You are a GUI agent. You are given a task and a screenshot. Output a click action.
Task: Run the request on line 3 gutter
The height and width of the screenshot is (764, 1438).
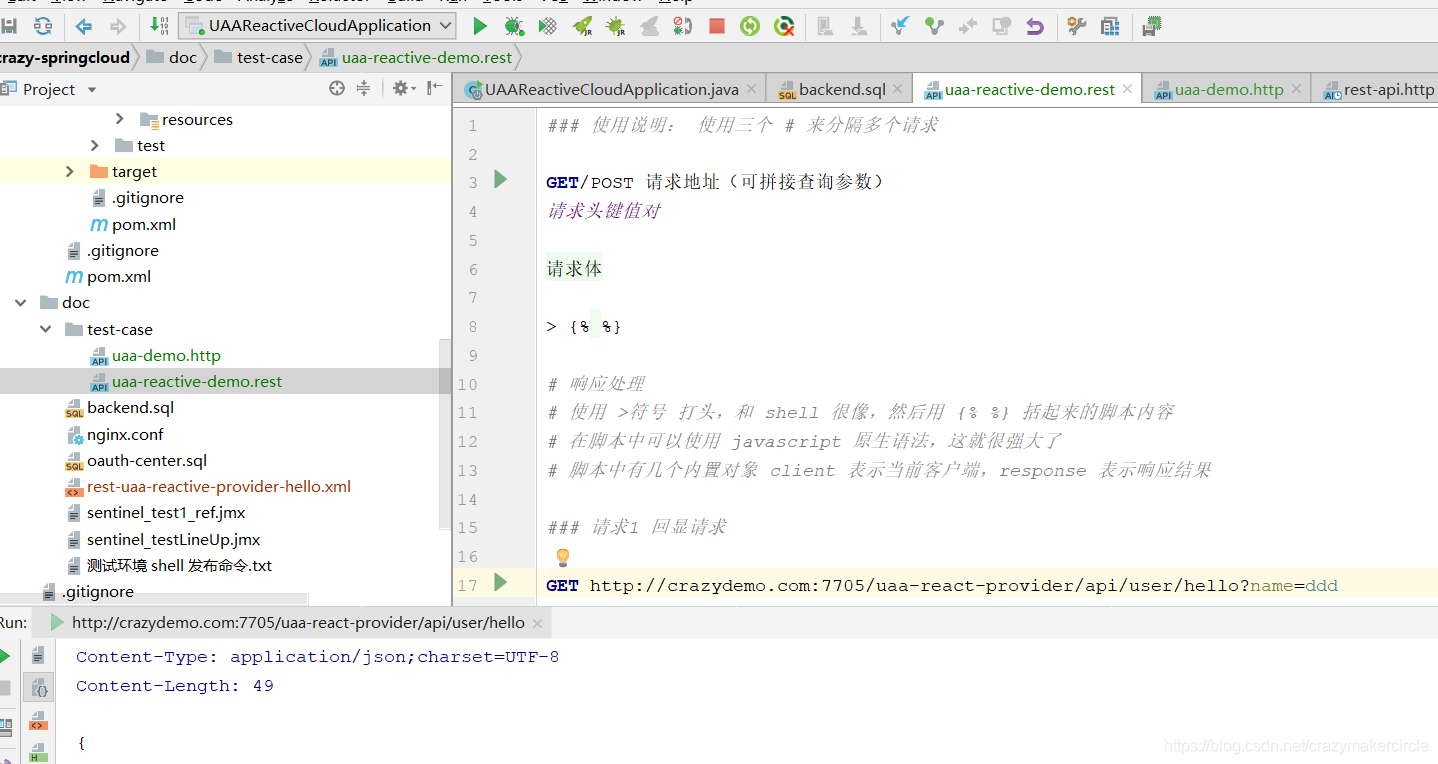(501, 180)
